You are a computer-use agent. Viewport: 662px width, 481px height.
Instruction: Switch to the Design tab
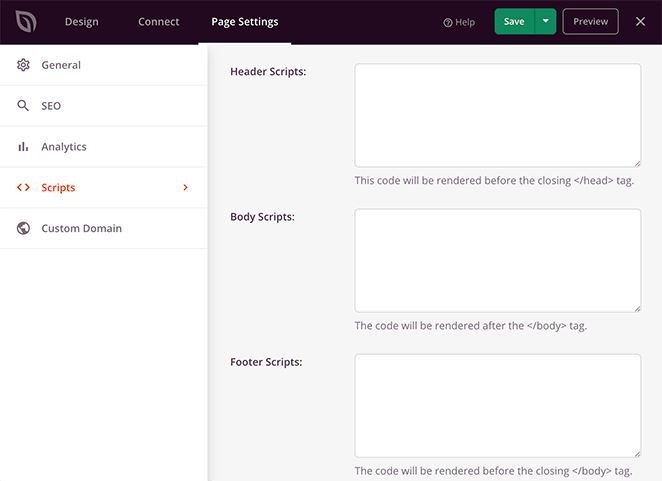[81, 22]
